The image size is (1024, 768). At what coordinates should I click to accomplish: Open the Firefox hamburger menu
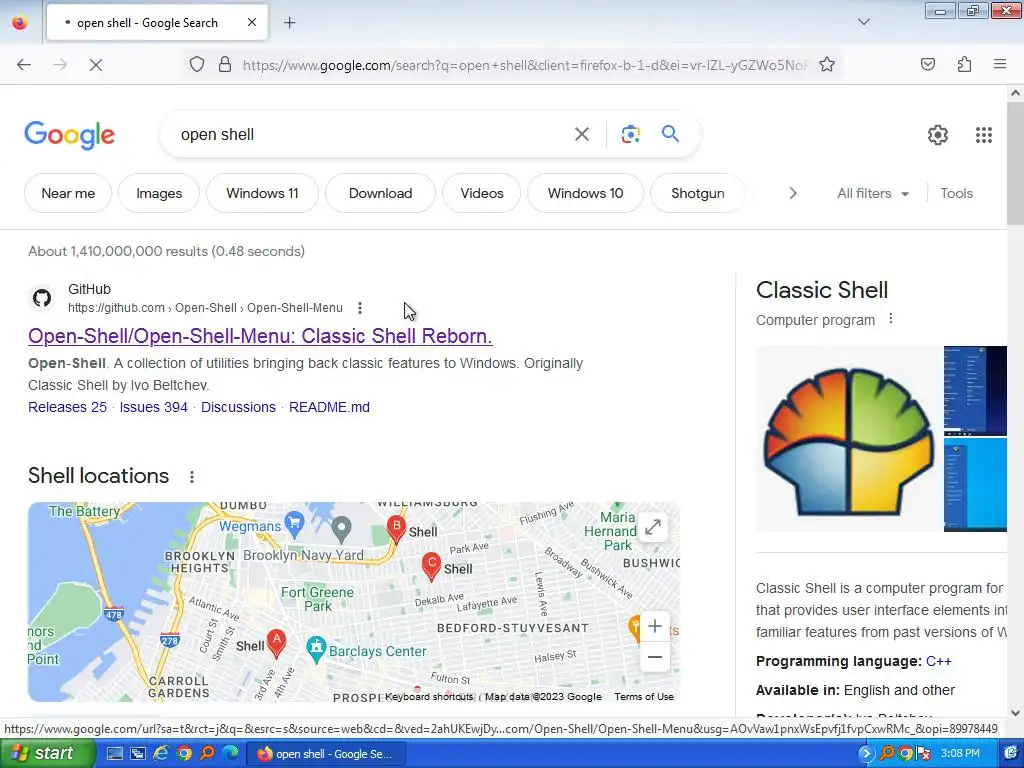point(1000,64)
